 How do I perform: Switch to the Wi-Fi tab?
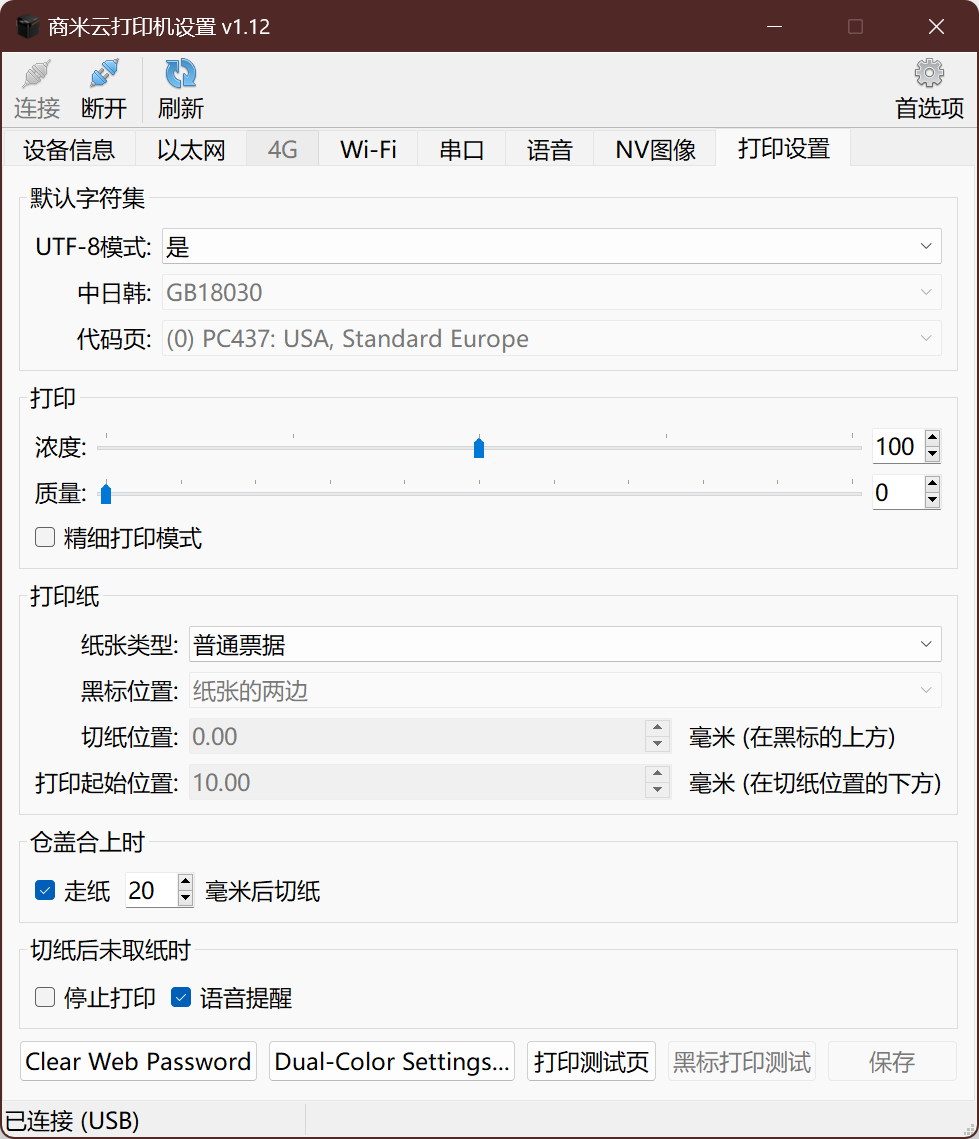tap(368, 150)
